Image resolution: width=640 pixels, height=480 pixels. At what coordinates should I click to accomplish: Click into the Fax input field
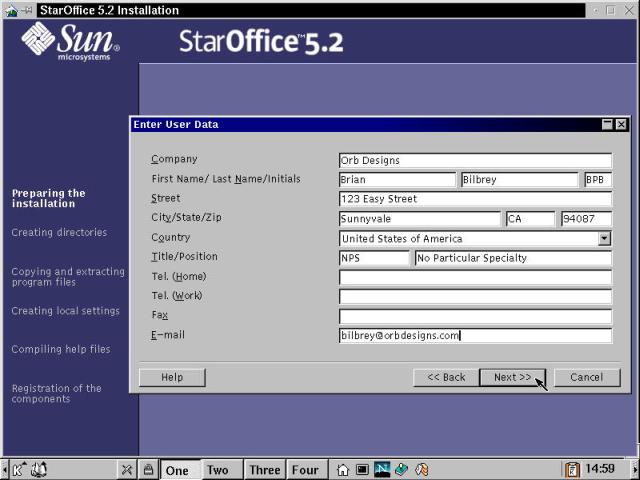point(475,316)
